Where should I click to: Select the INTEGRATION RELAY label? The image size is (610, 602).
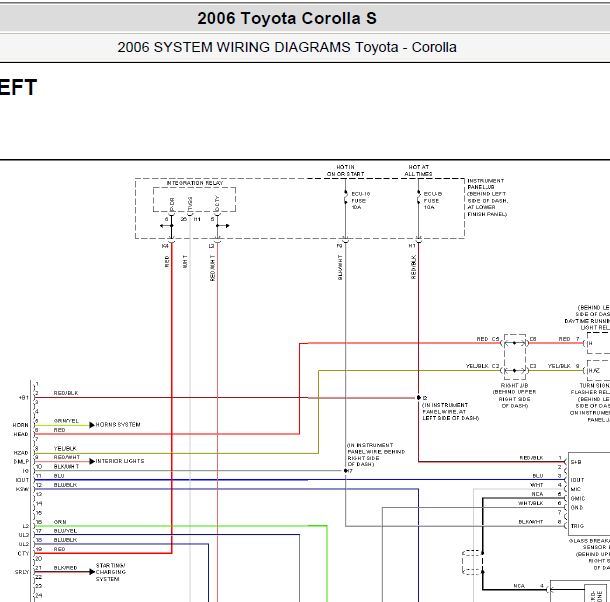pos(195,183)
